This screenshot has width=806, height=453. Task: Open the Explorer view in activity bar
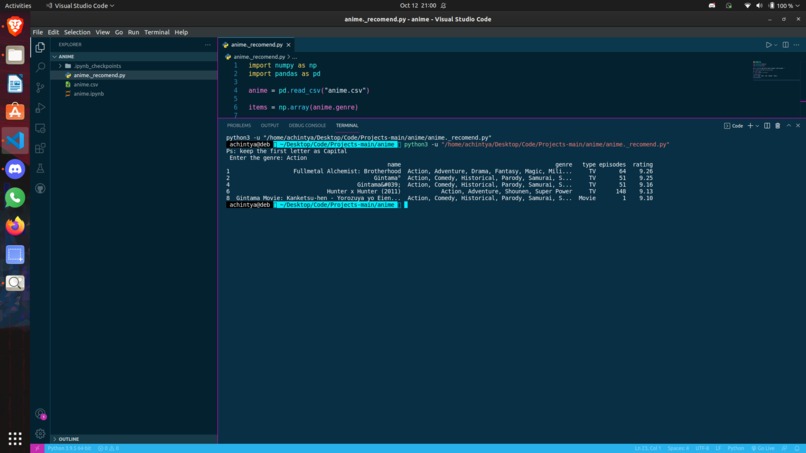click(40, 47)
